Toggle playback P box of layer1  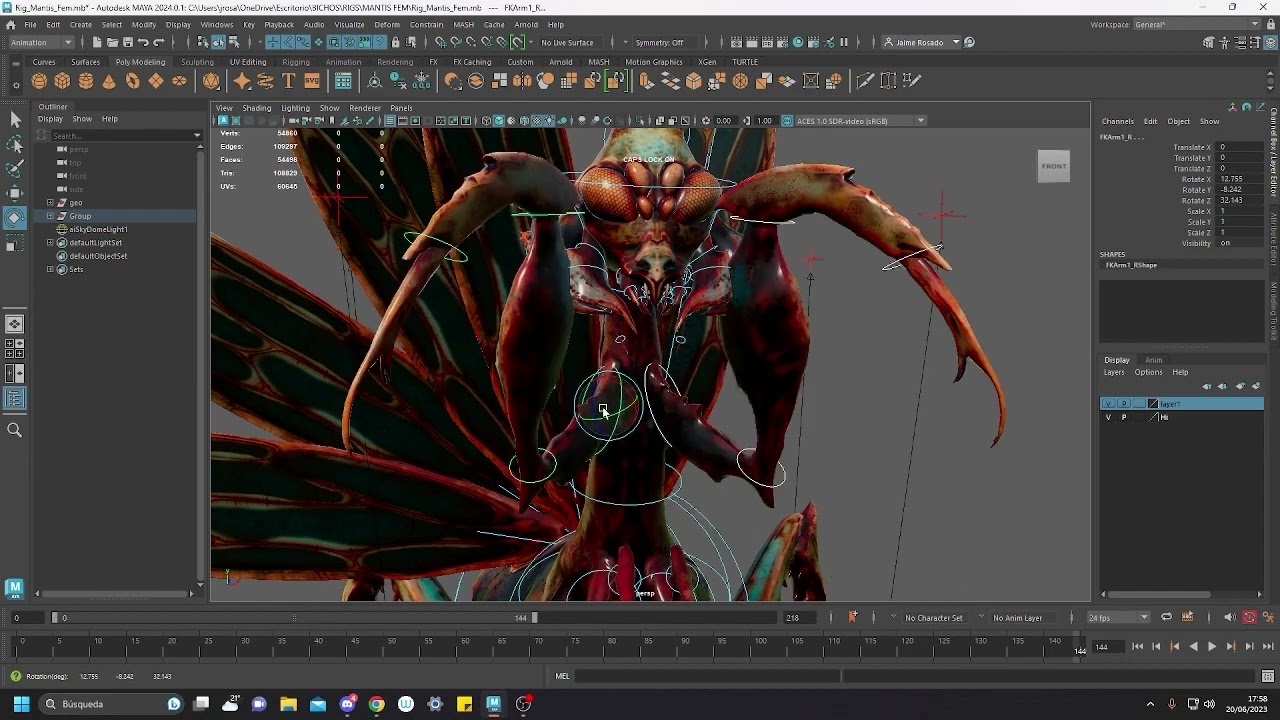1123,404
